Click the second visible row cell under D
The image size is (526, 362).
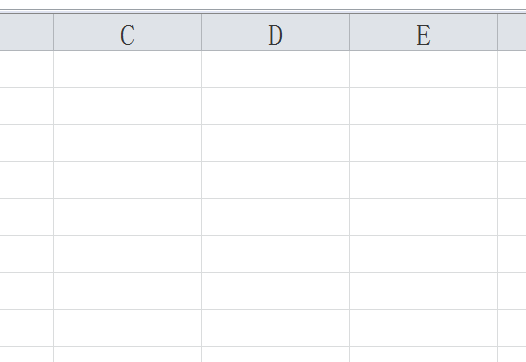(x=275, y=106)
